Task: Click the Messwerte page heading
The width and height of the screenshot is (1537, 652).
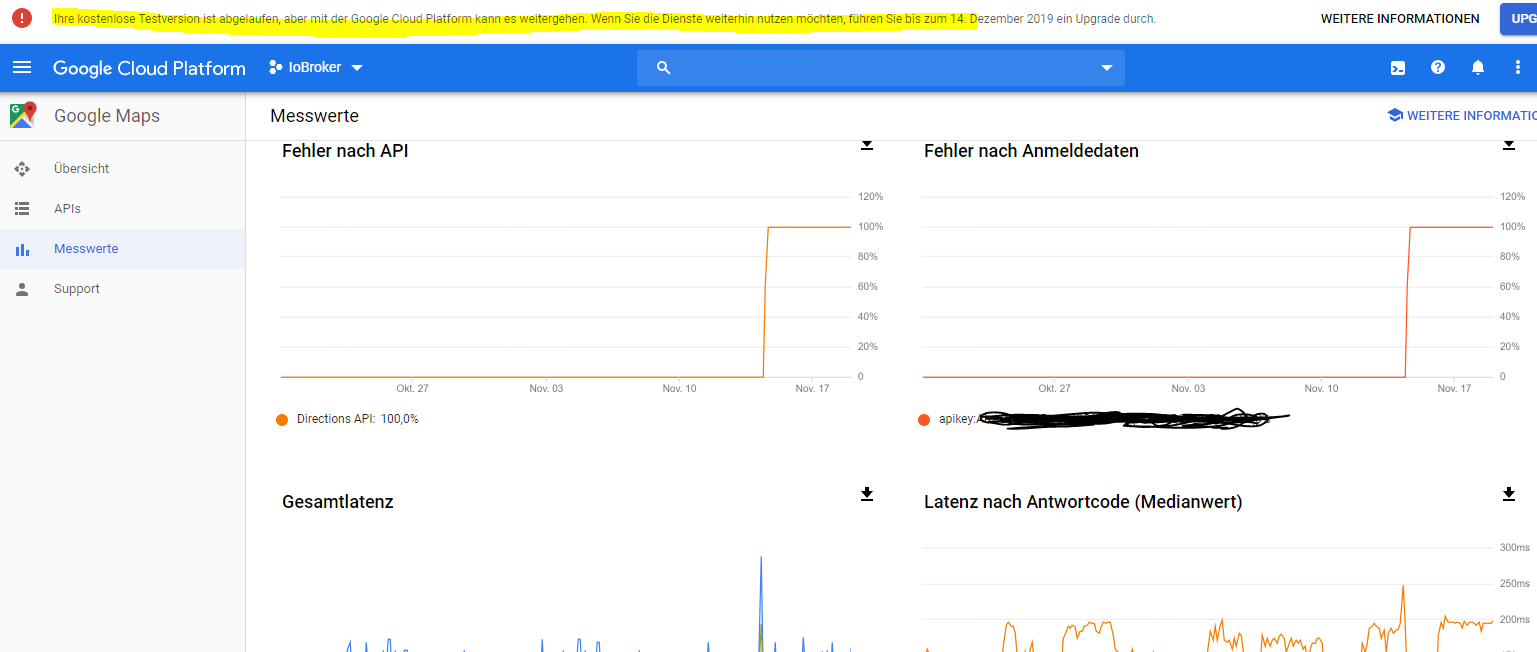Action: pyautogui.click(x=314, y=117)
